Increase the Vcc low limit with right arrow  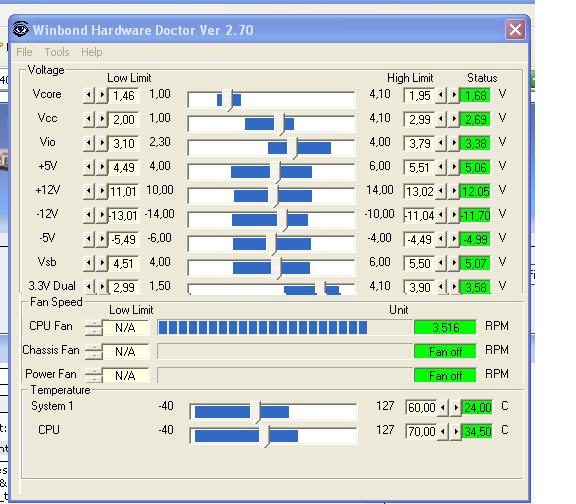click(x=102, y=119)
